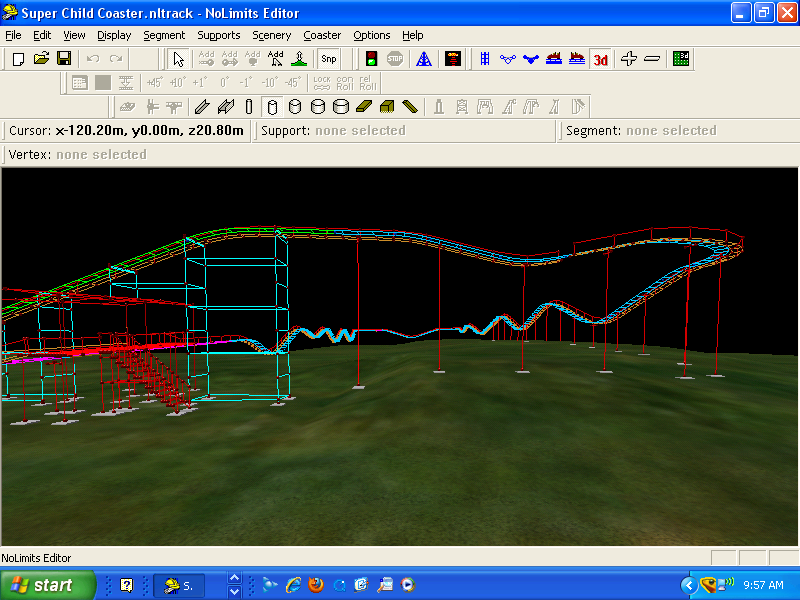The image size is (800, 600).
Task: Open the red coaster train icon on black
Action: (453, 59)
